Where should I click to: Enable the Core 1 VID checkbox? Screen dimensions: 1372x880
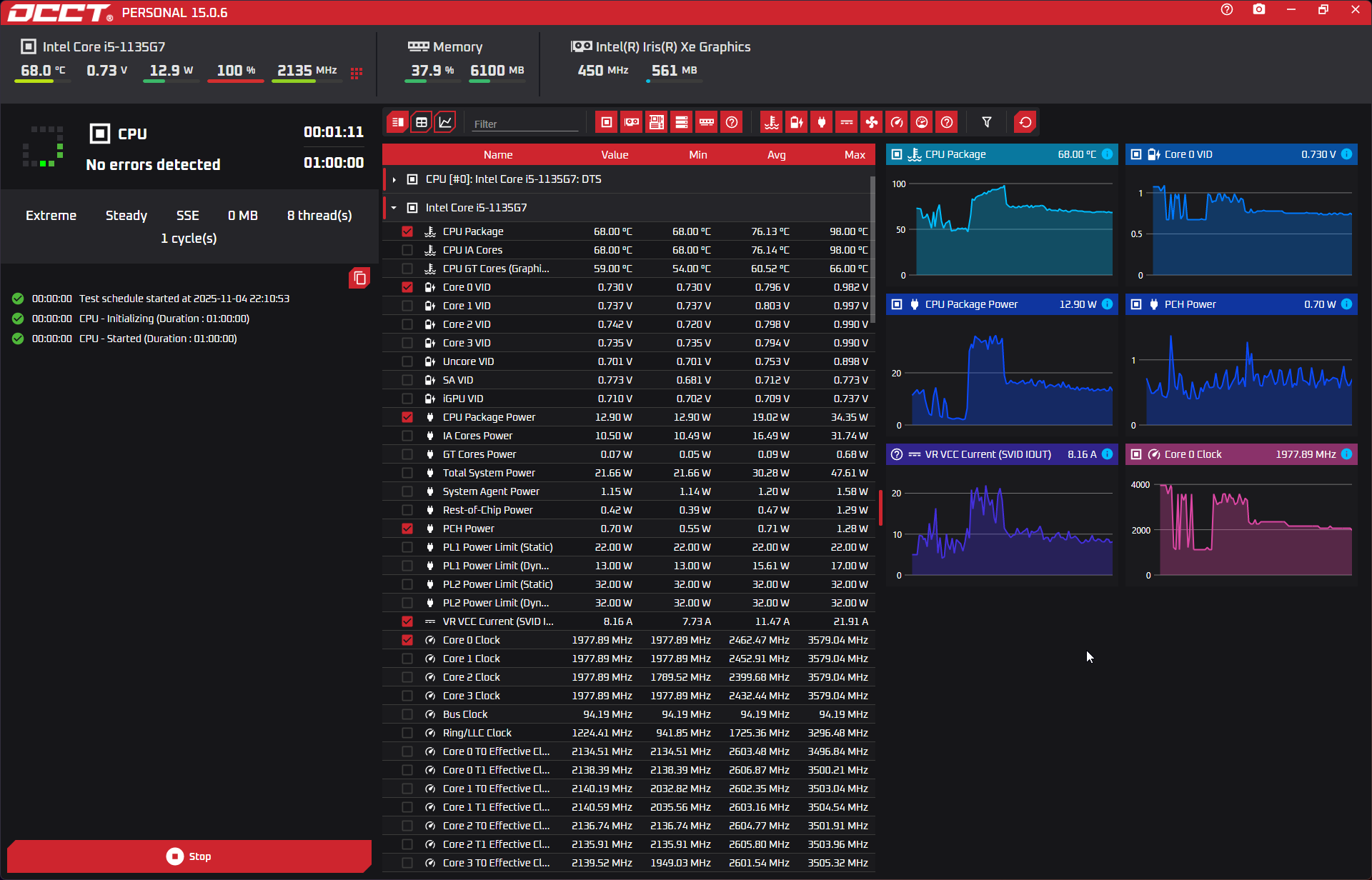(x=407, y=306)
